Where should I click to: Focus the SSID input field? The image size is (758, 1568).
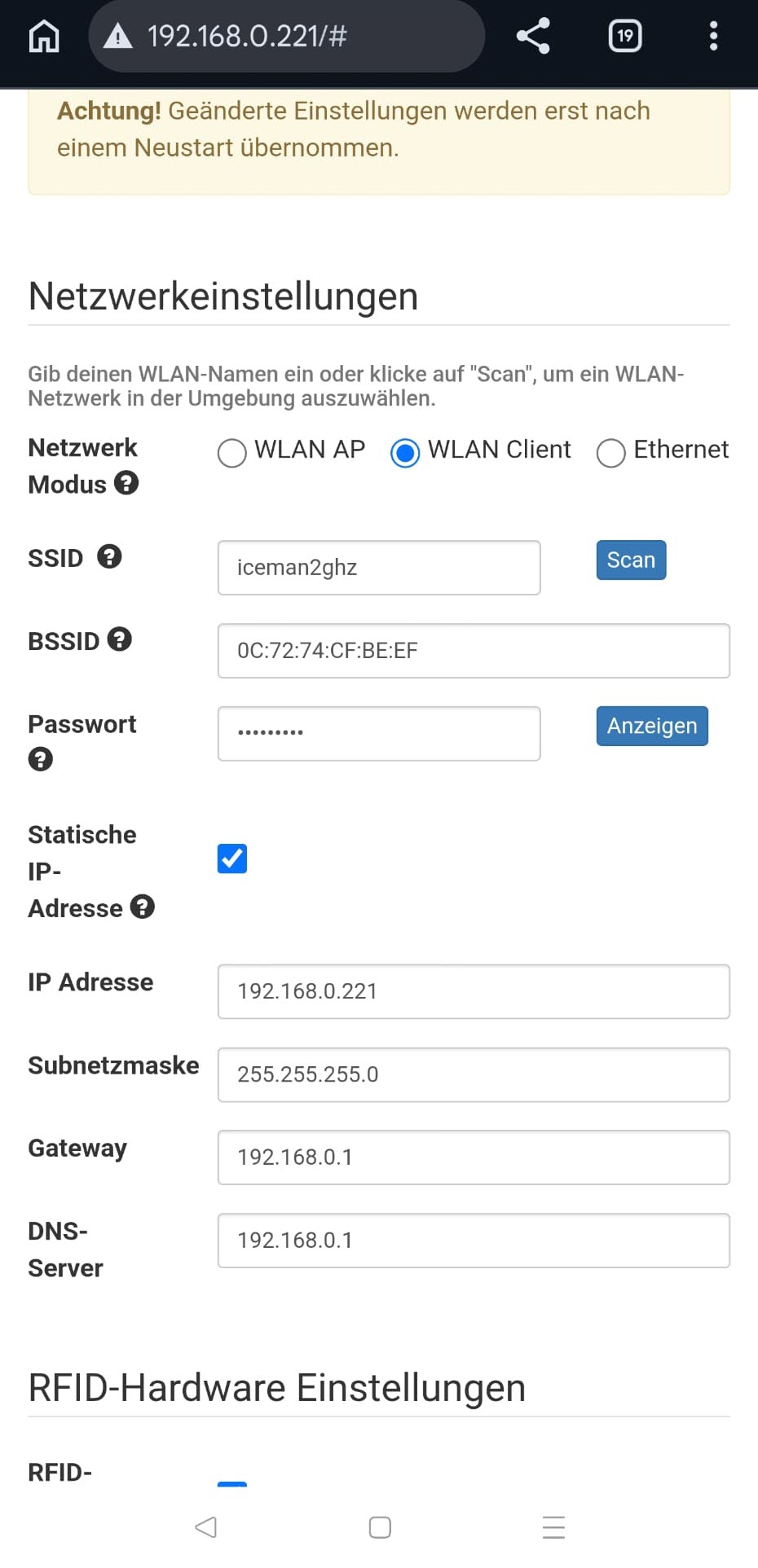(x=379, y=568)
